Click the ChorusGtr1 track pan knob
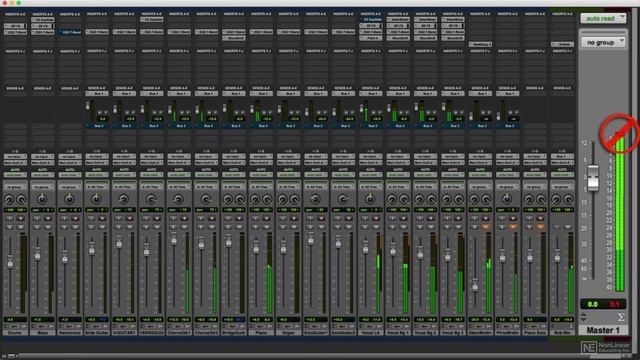The height and width of the screenshot is (360, 640). click(x=178, y=199)
